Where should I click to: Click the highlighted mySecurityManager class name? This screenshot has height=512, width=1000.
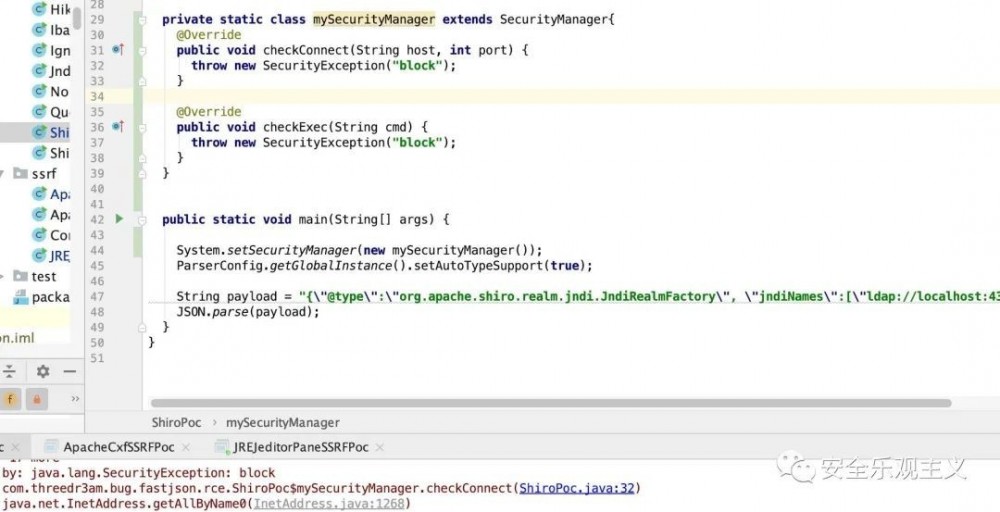(x=374, y=20)
